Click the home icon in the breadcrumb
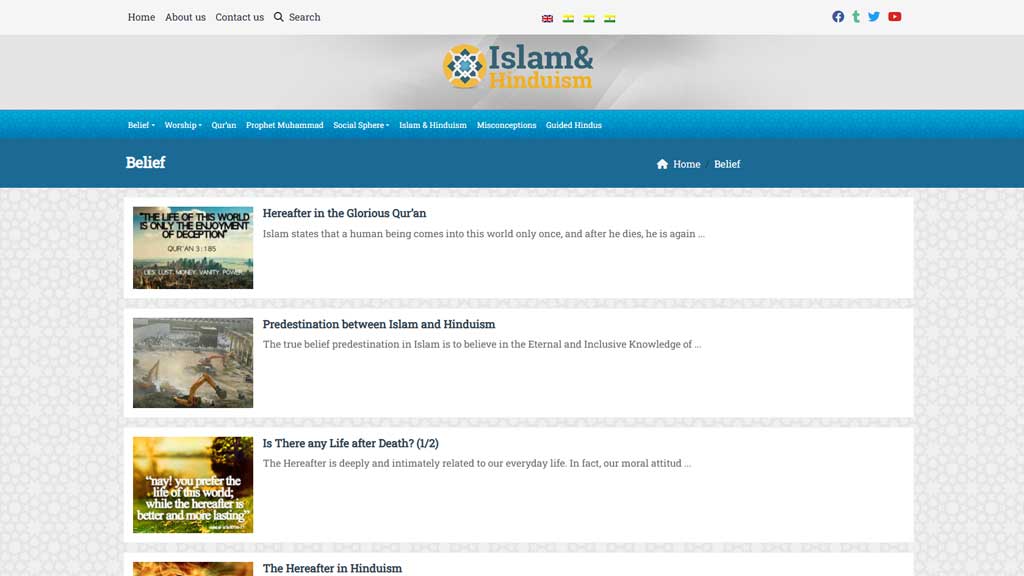Screen dimensions: 1024x576 pyautogui.click(x=662, y=163)
